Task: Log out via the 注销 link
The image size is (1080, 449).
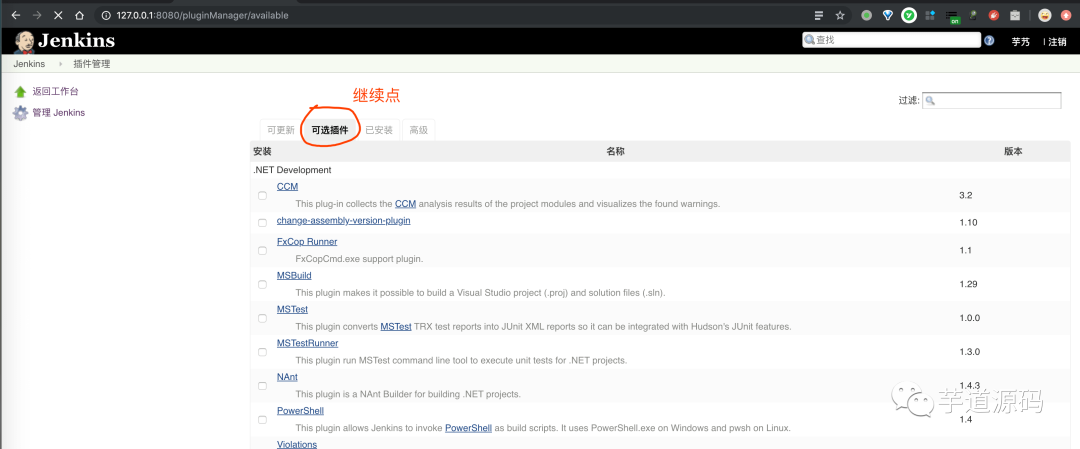Action: click(1055, 42)
